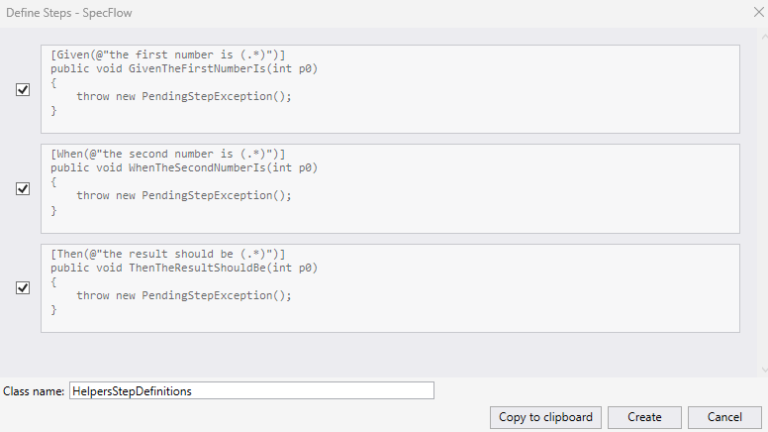The width and height of the screenshot is (768, 432).
Task: Click Create to generate step definitions
Action: click(x=644, y=417)
